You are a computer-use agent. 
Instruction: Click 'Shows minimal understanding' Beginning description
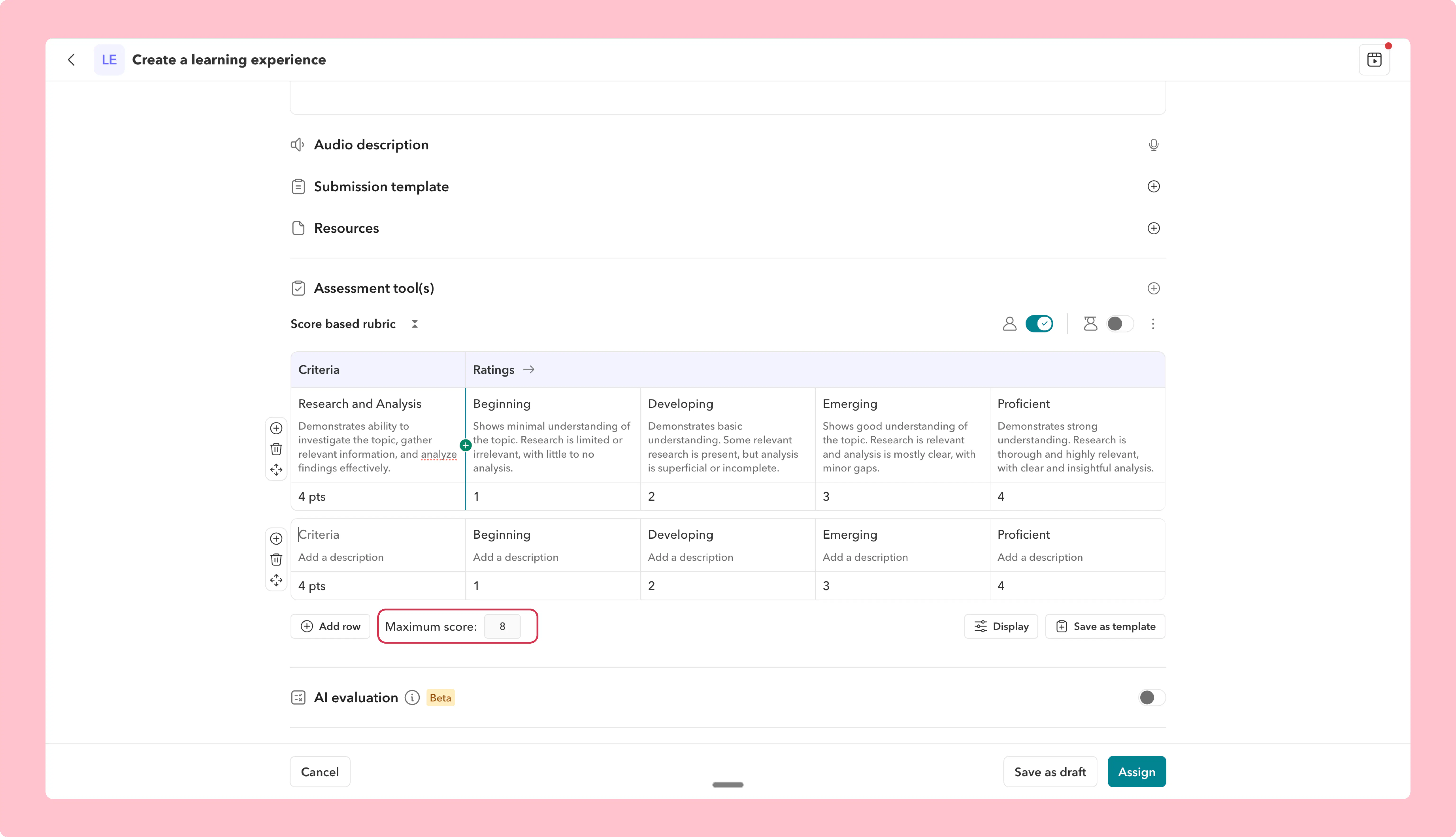[x=552, y=447]
